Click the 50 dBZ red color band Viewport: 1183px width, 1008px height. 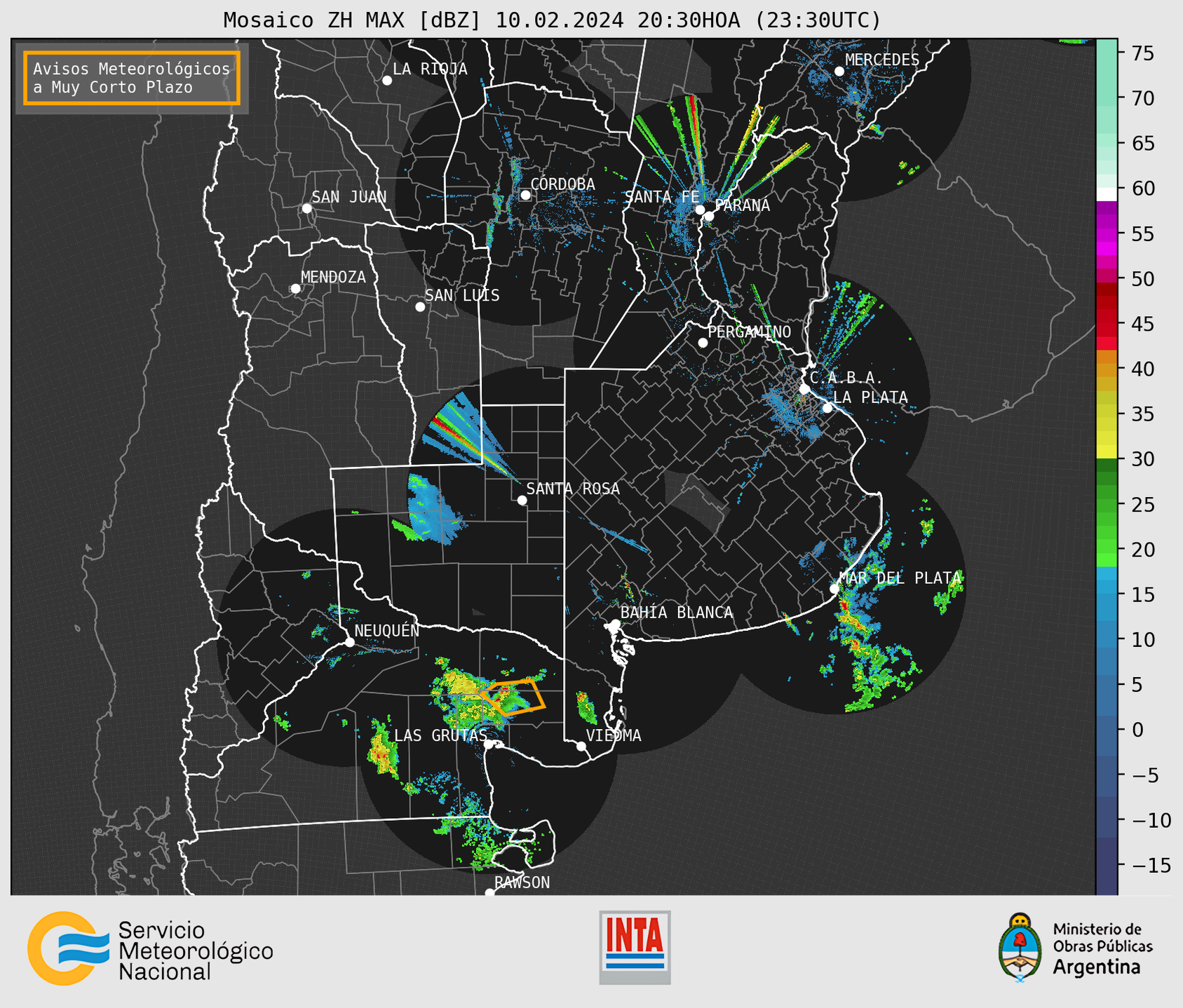(x=1107, y=279)
